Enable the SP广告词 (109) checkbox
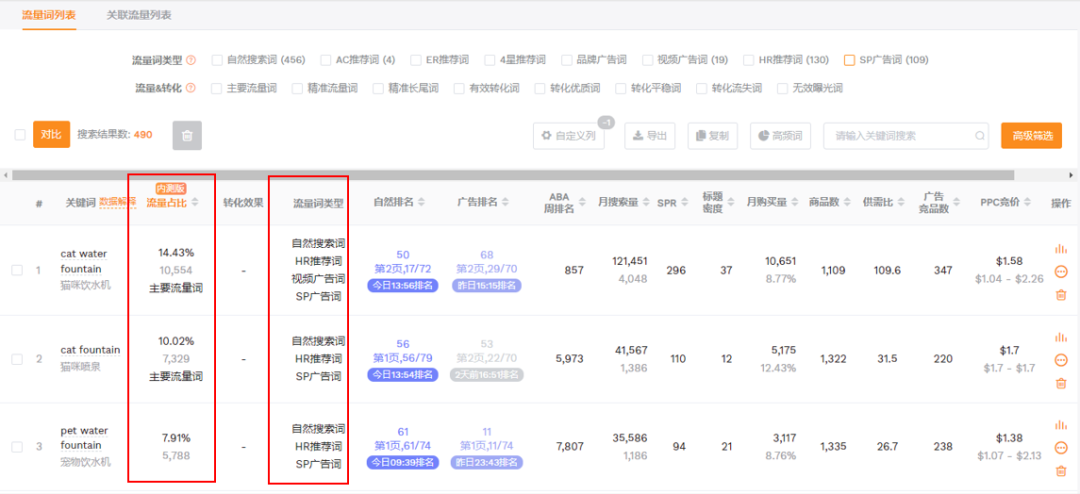1080x494 pixels. point(850,60)
